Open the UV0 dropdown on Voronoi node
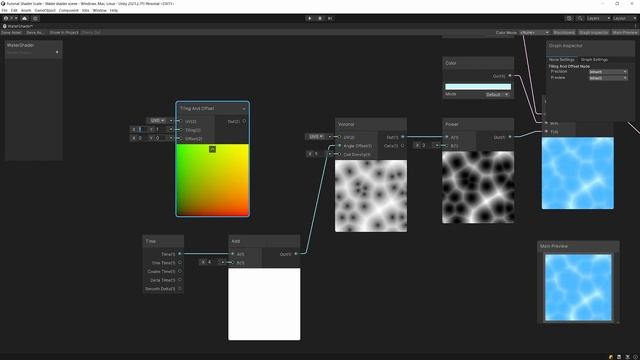Viewport: 640px width, 360px height. 316,136
